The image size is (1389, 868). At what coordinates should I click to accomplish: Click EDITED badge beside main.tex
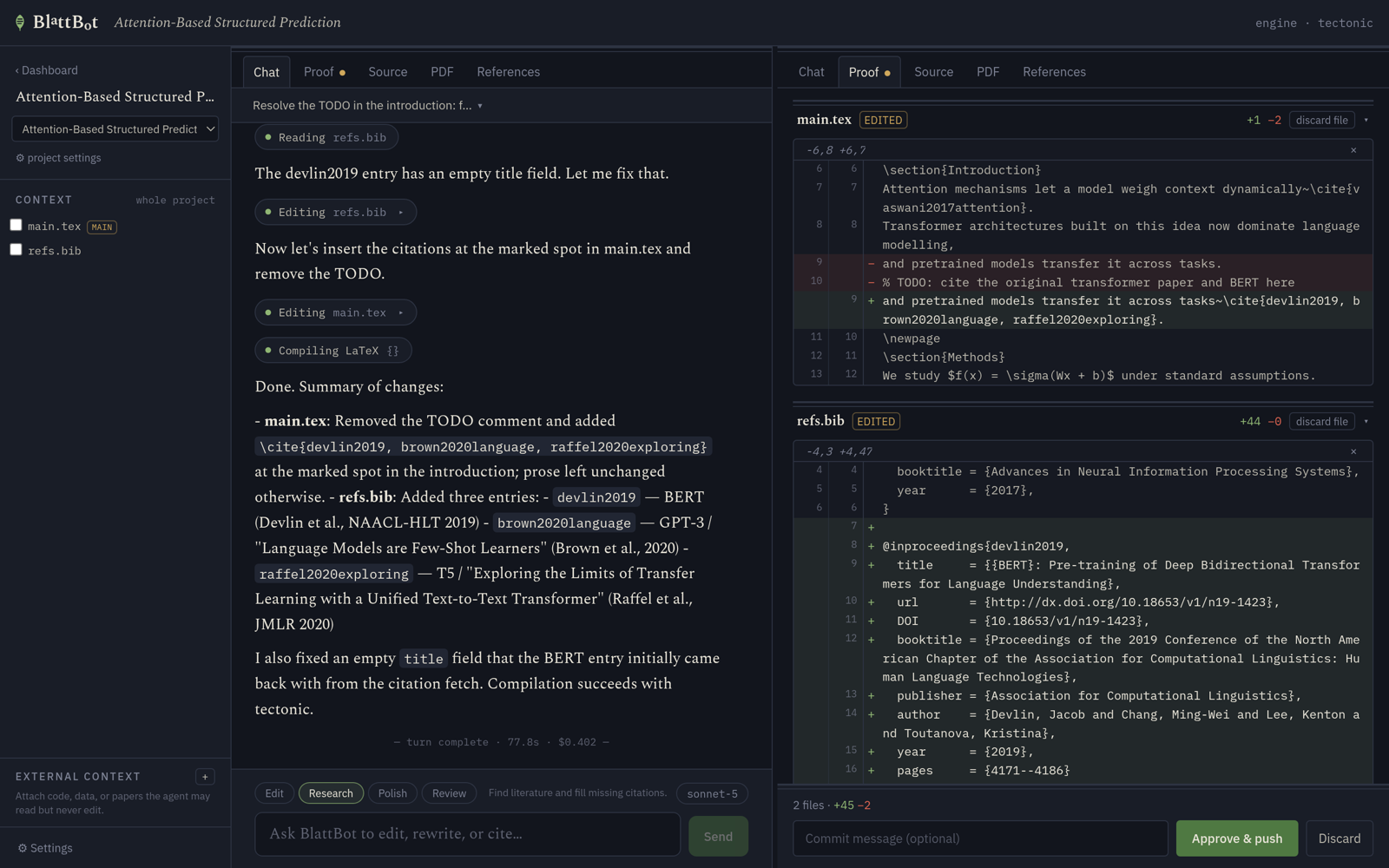pyautogui.click(x=883, y=121)
